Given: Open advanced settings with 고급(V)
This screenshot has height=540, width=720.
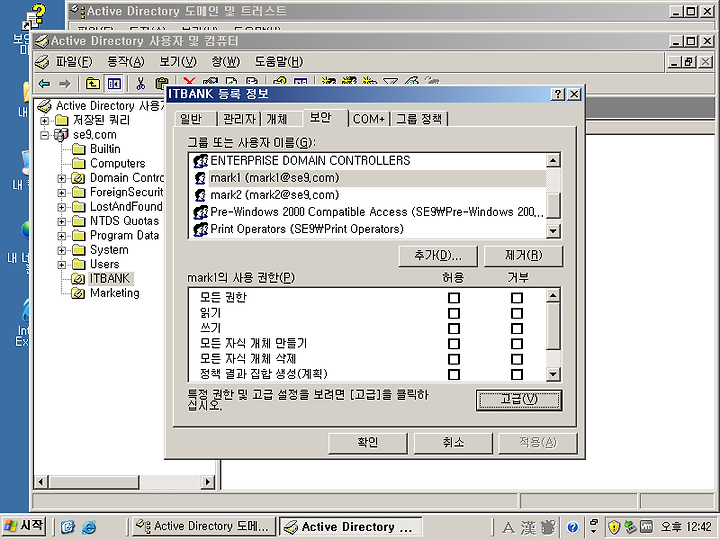Looking at the screenshot, I should click(519, 400).
